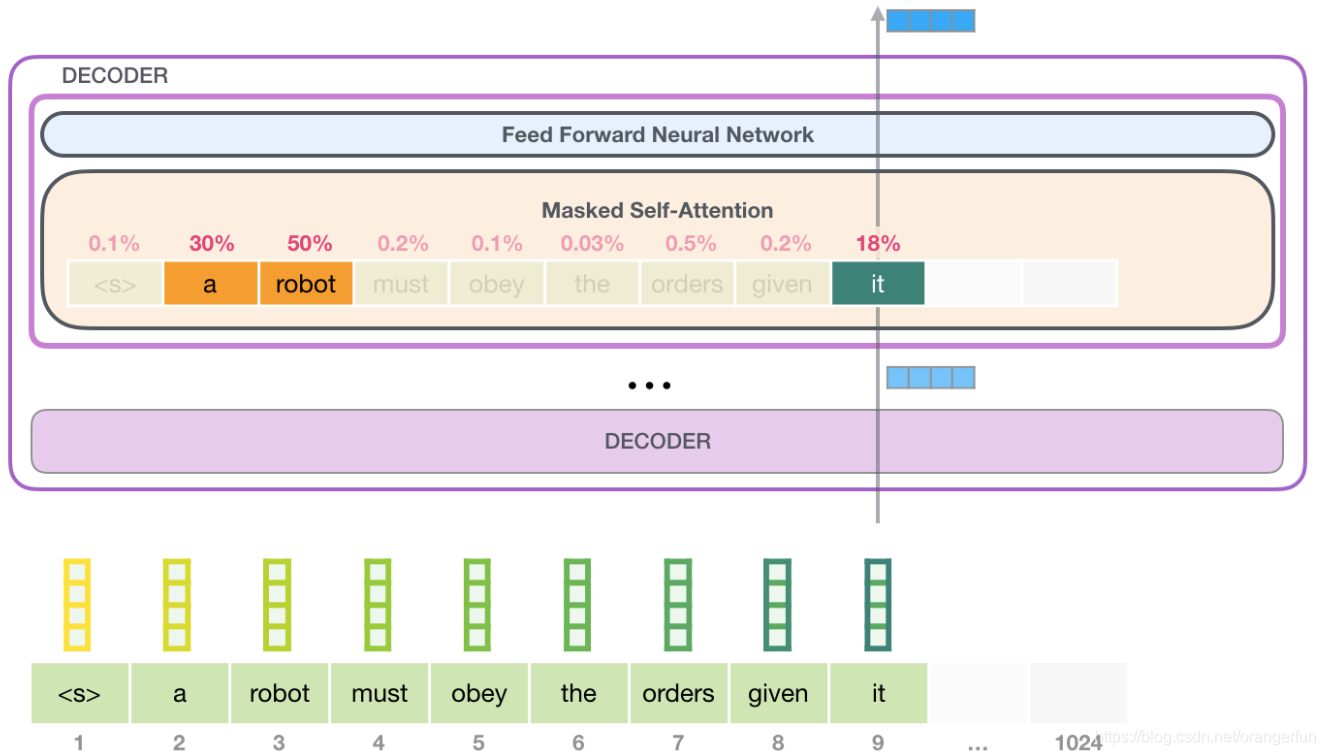This screenshot has height=755, width=1325.
Task: Click the 0.2% score above the 'given' token
Action: (x=786, y=243)
